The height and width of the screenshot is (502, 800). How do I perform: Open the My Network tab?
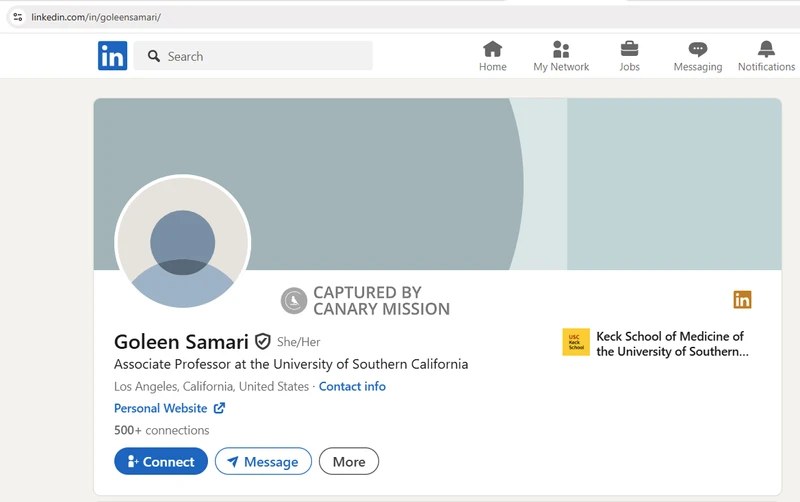561,56
